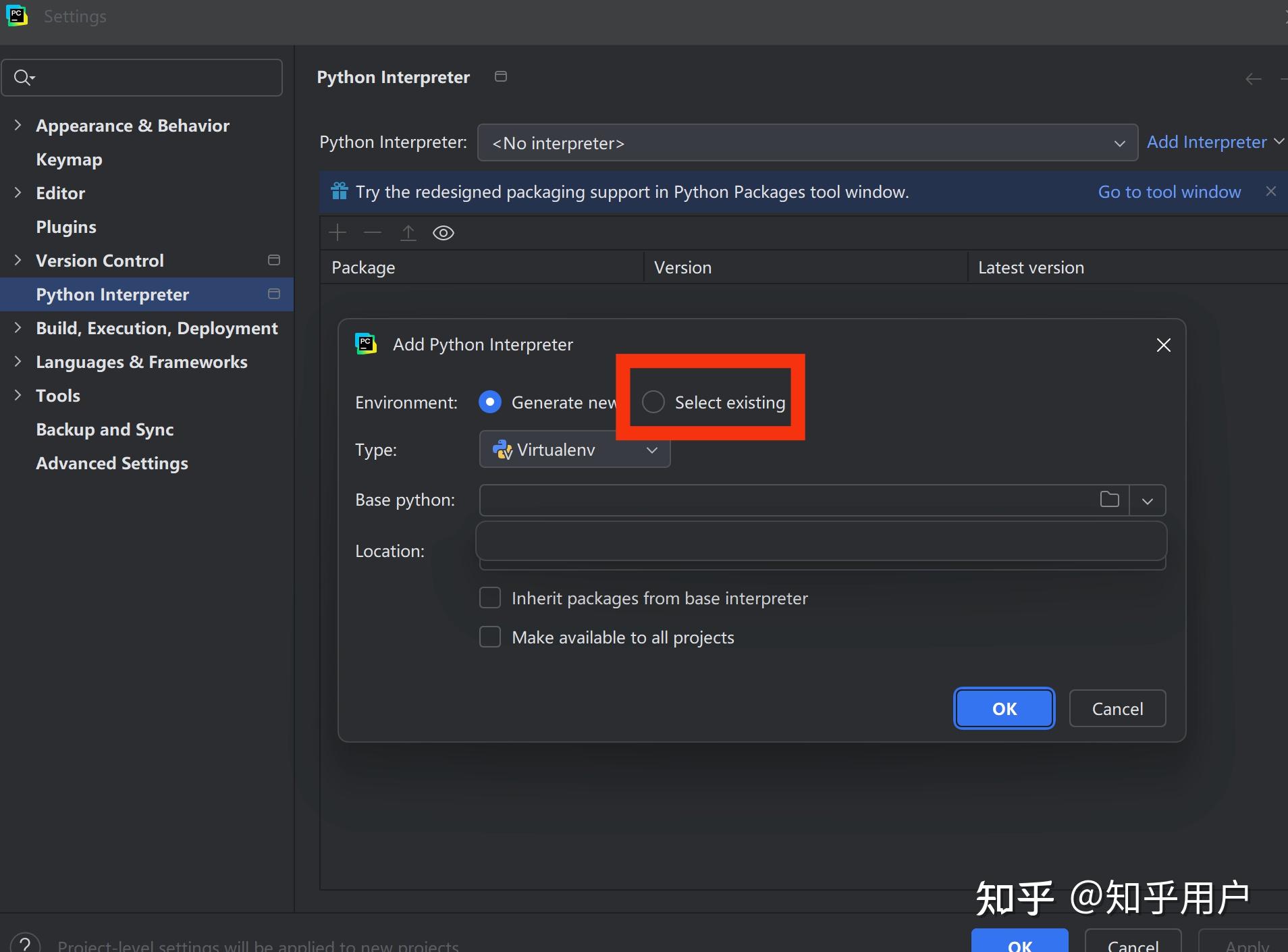The image size is (1288, 952).
Task: Close the Add Python Interpreter dialog
Action: point(1164,345)
